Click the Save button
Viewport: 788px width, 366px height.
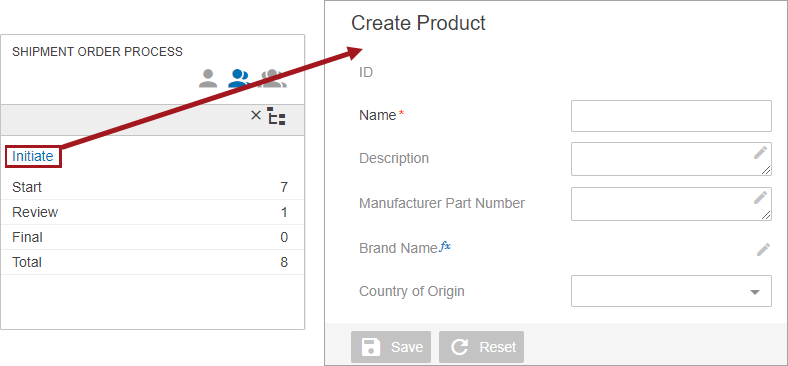(x=391, y=347)
